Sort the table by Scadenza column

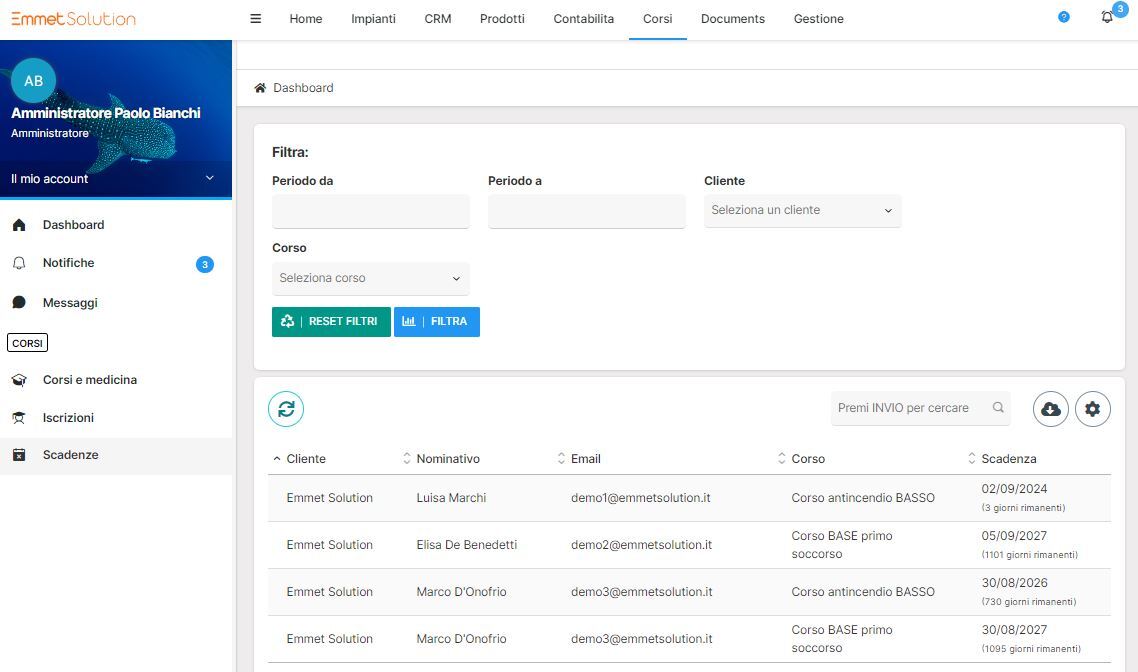point(1008,459)
